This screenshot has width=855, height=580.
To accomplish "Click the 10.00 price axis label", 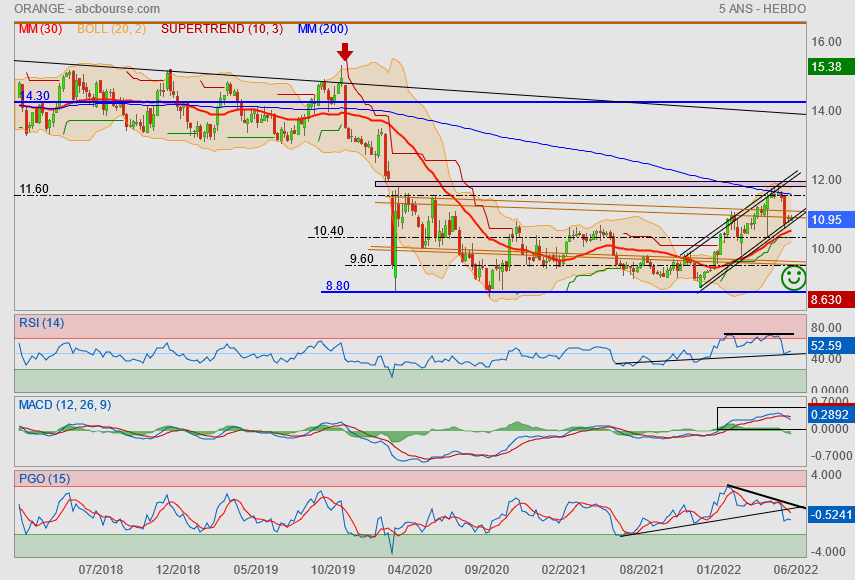I will tap(827, 249).
